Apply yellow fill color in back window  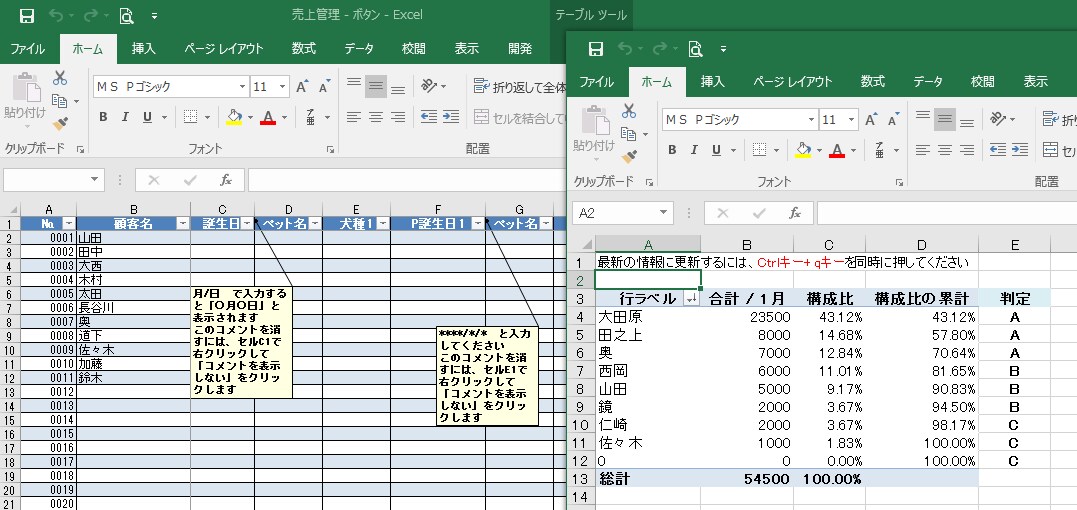pos(234,117)
